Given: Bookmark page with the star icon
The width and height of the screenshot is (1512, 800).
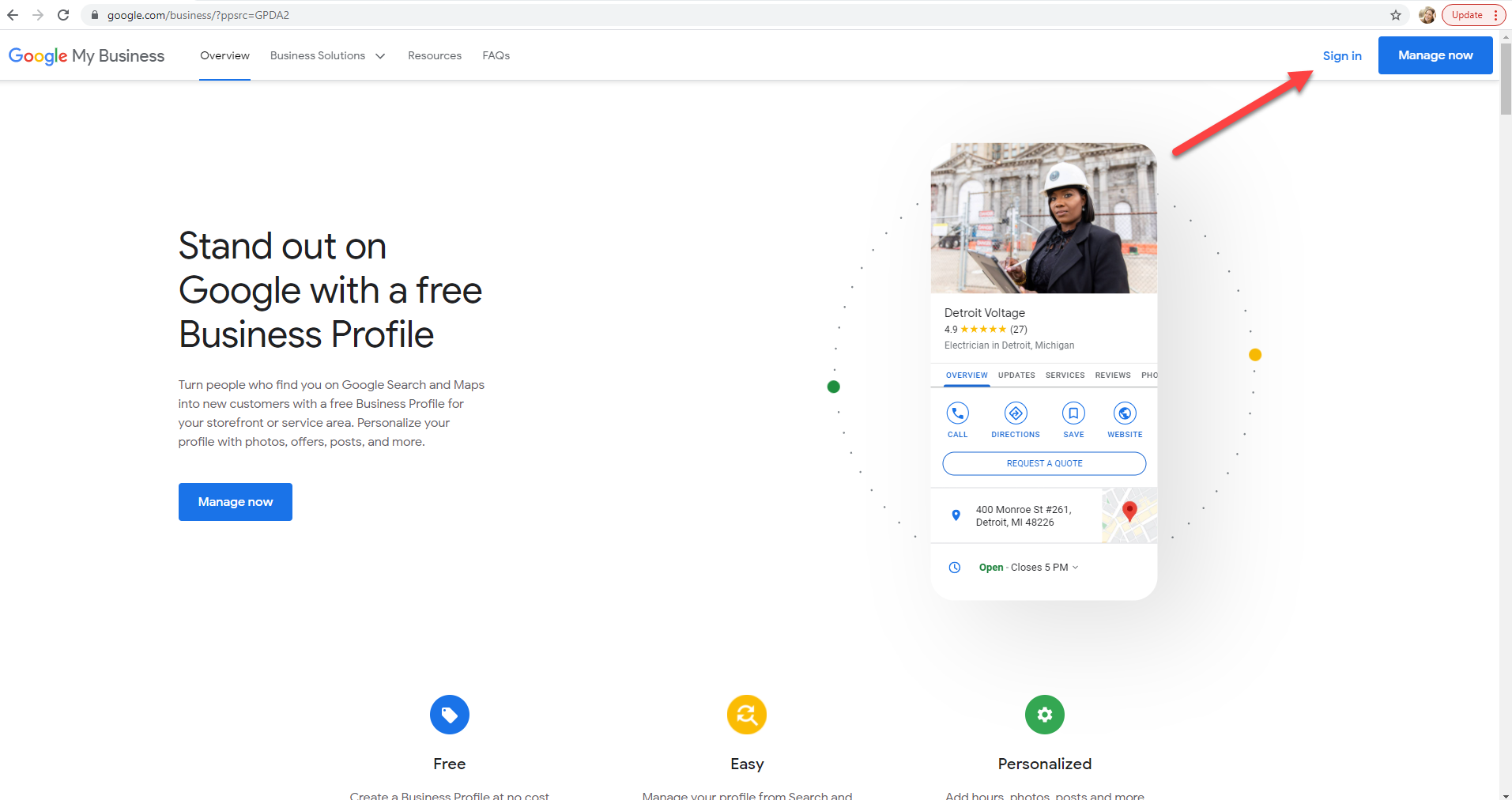Looking at the screenshot, I should (1396, 15).
